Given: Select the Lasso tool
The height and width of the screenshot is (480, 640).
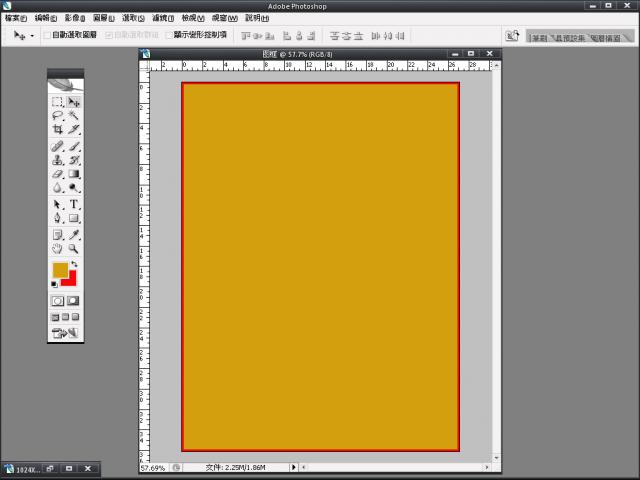Looking at the screenshot, I should (x=58, y=116).
